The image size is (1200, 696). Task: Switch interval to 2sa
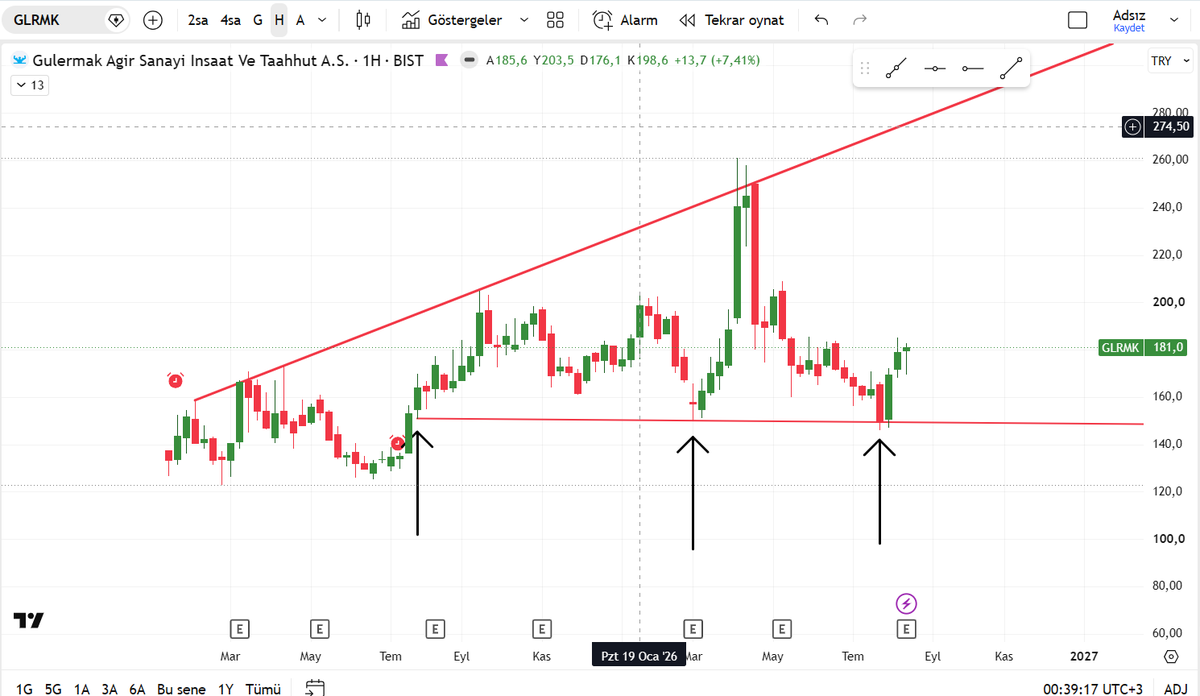pyautogui.click(x=198, y=20)
